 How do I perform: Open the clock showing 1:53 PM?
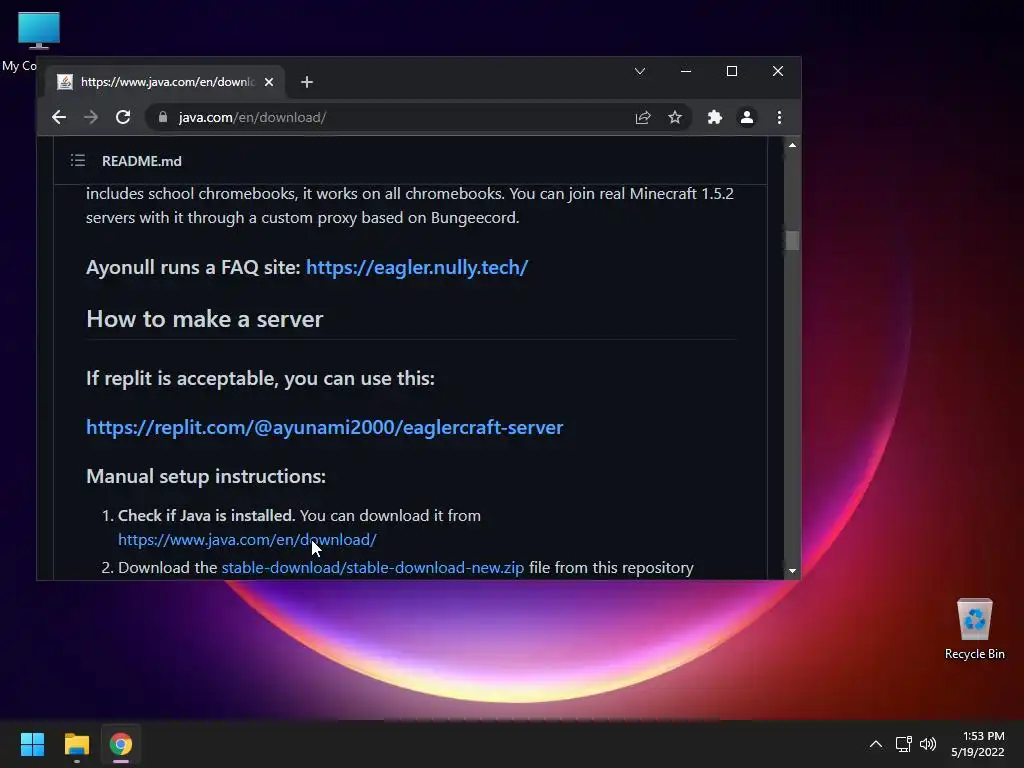978,744
